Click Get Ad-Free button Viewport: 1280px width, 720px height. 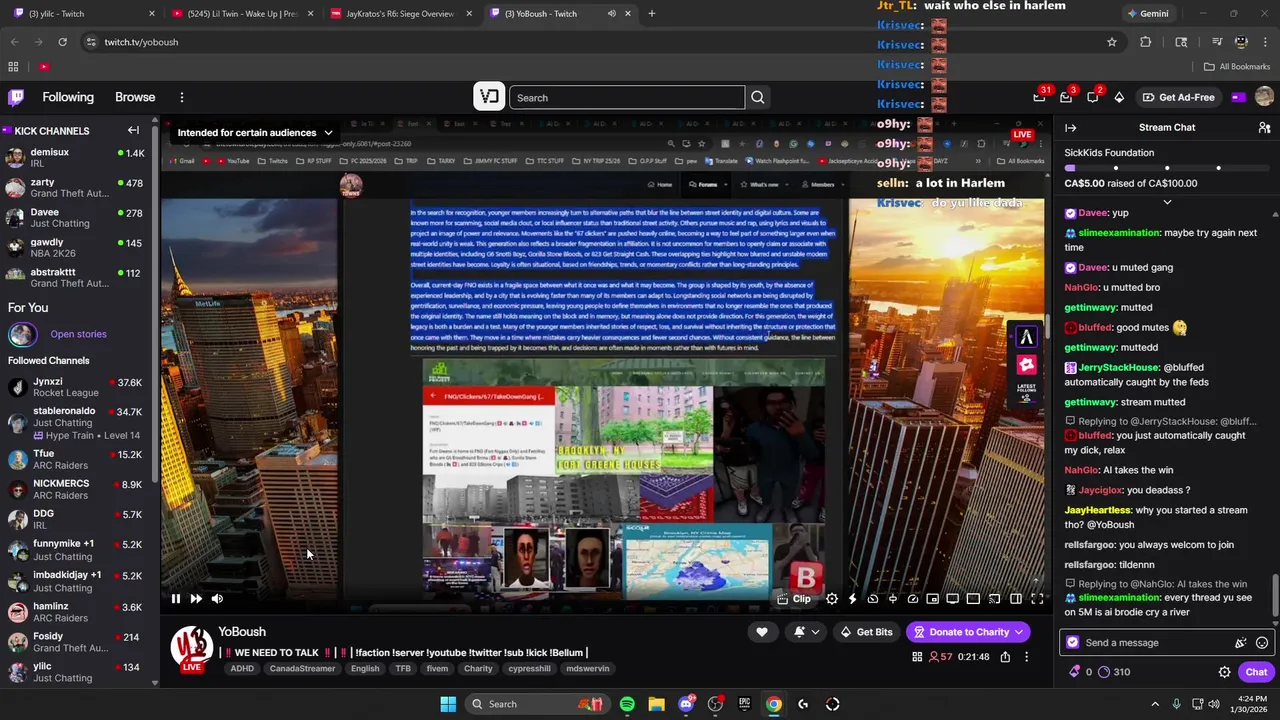pos(1178,97)
